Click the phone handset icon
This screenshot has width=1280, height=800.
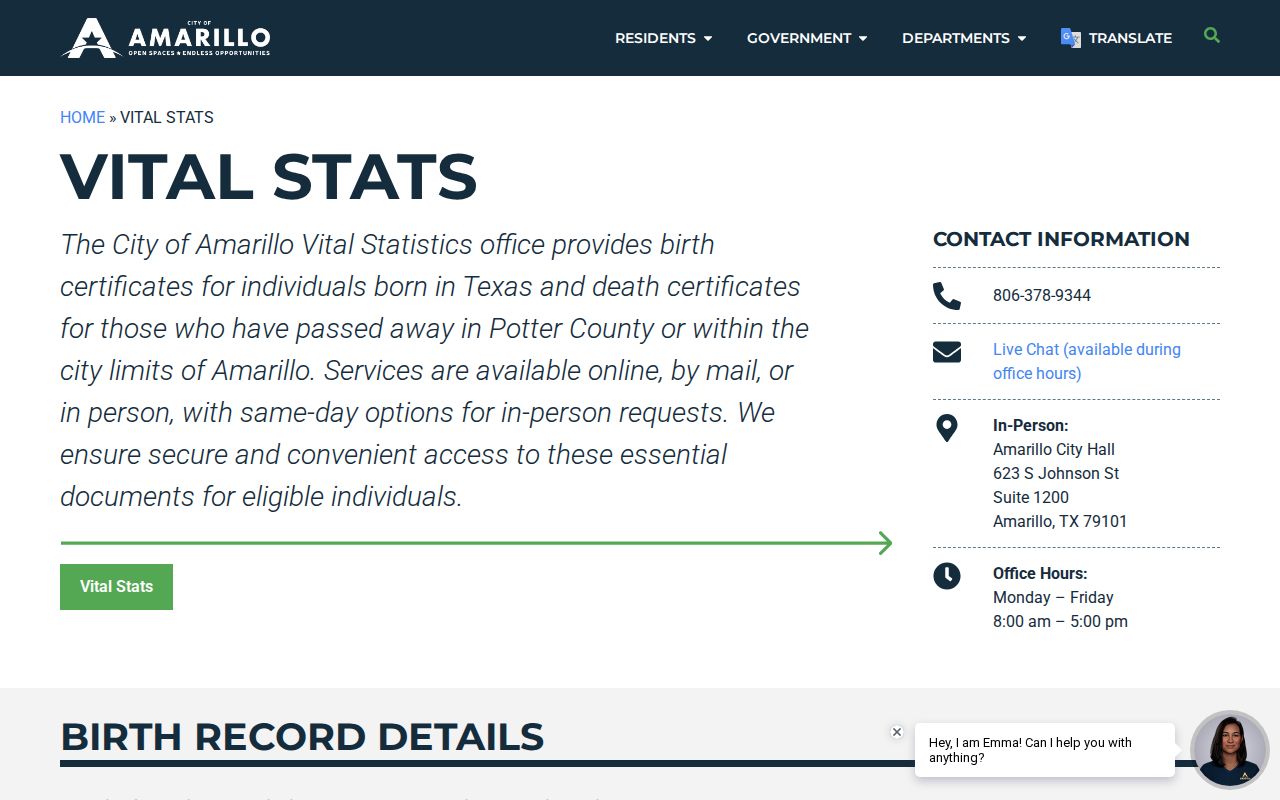[x=946, y=296]
